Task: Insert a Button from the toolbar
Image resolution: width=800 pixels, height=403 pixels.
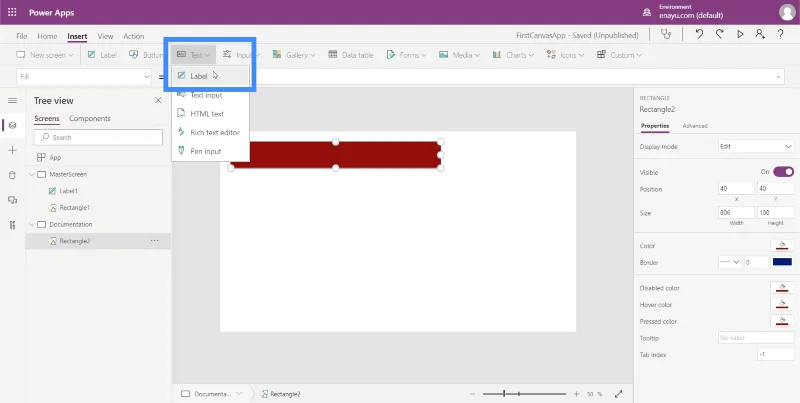Action: point(146,55)
